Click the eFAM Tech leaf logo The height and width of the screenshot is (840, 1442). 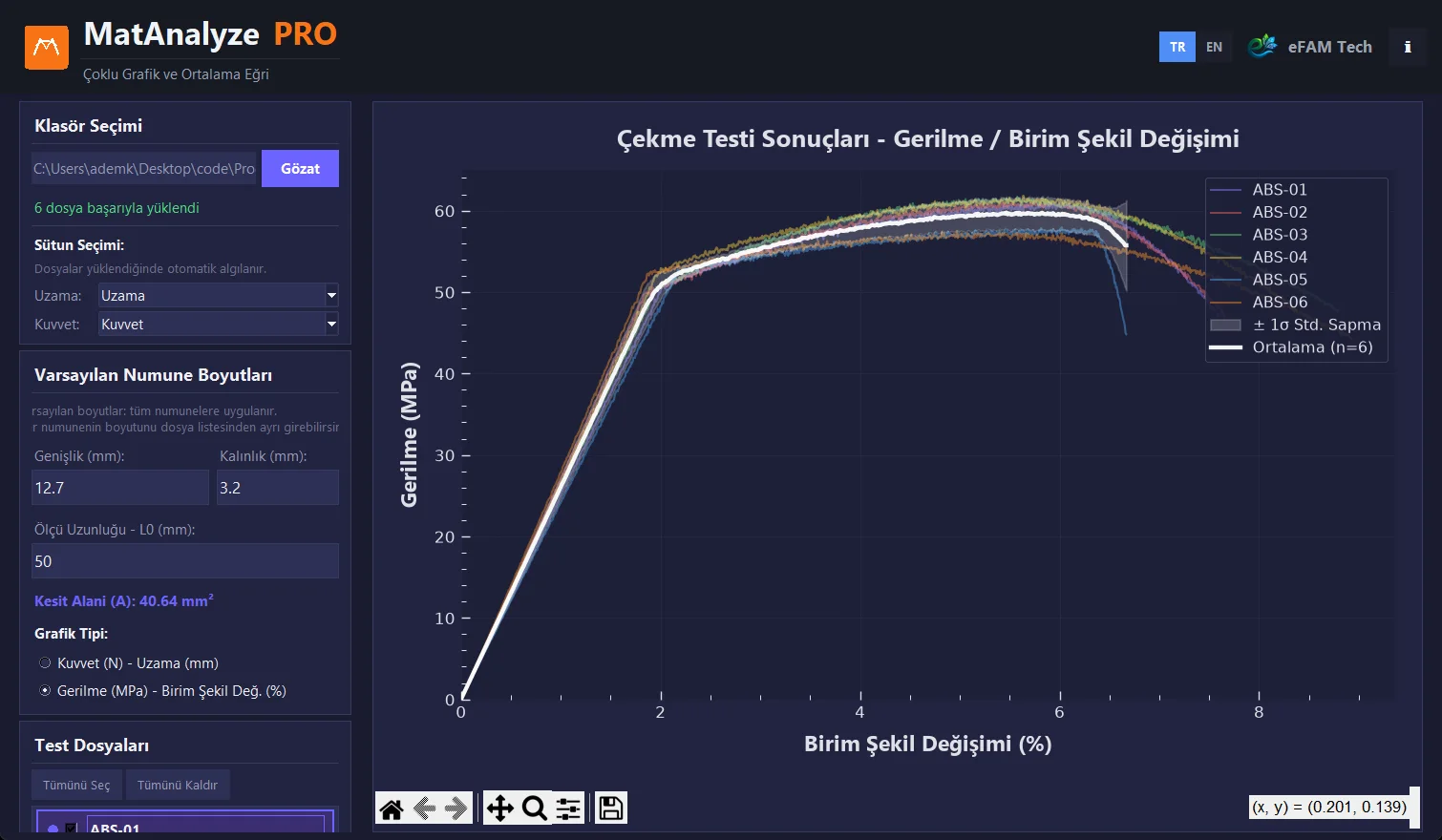click(x=1262, y=46)
